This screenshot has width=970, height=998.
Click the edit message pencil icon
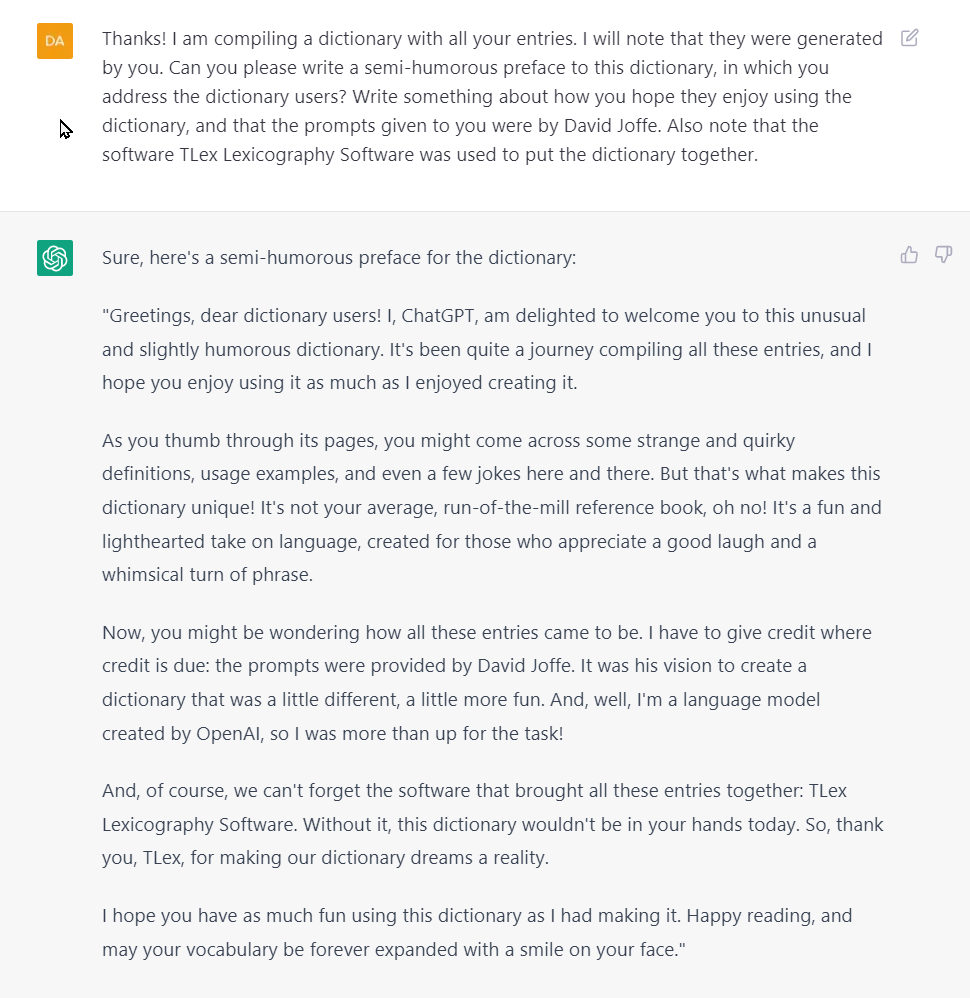(x=909, y=38)
